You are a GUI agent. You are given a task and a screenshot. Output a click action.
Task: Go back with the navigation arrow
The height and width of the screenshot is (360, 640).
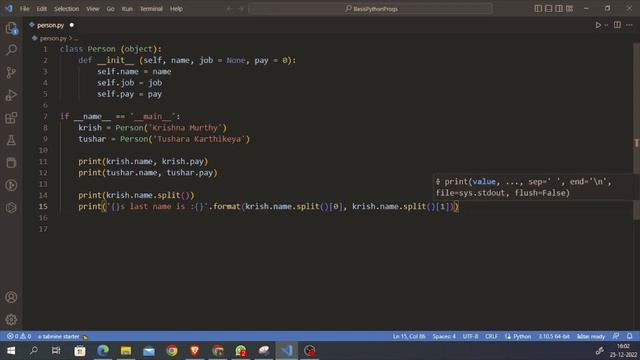(x=229, y=9)
